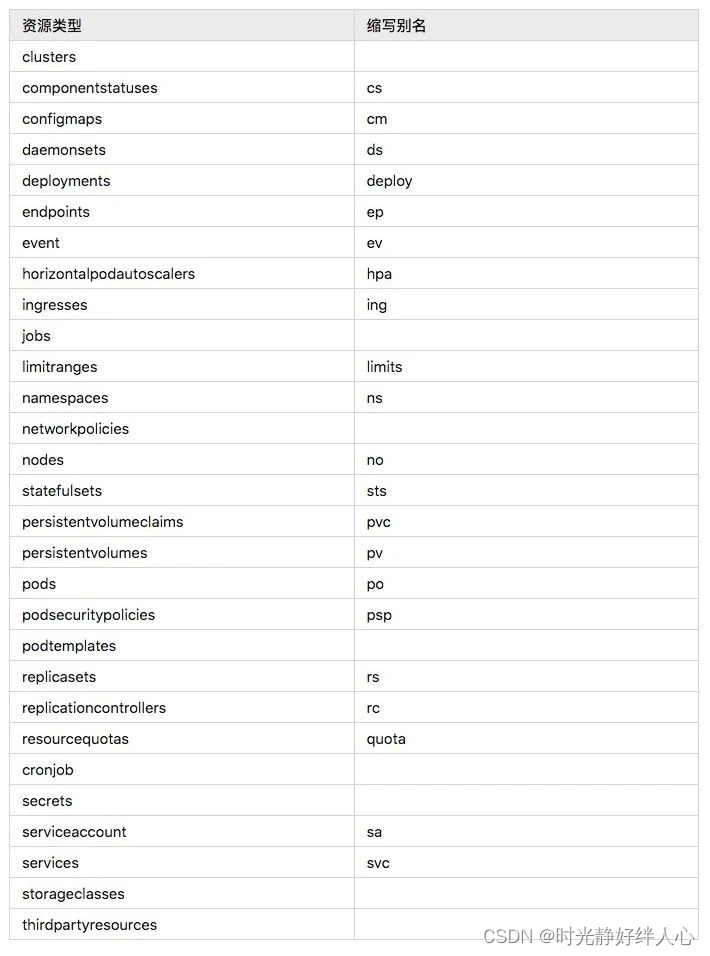Click the 资源类型 column header
Image resolution: width=710 pixels, height=956 pixels.
52,26
